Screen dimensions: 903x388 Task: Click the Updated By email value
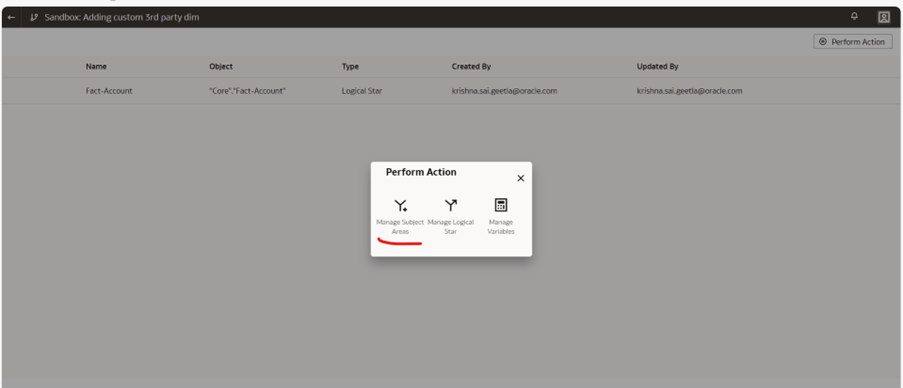[689, 90]
